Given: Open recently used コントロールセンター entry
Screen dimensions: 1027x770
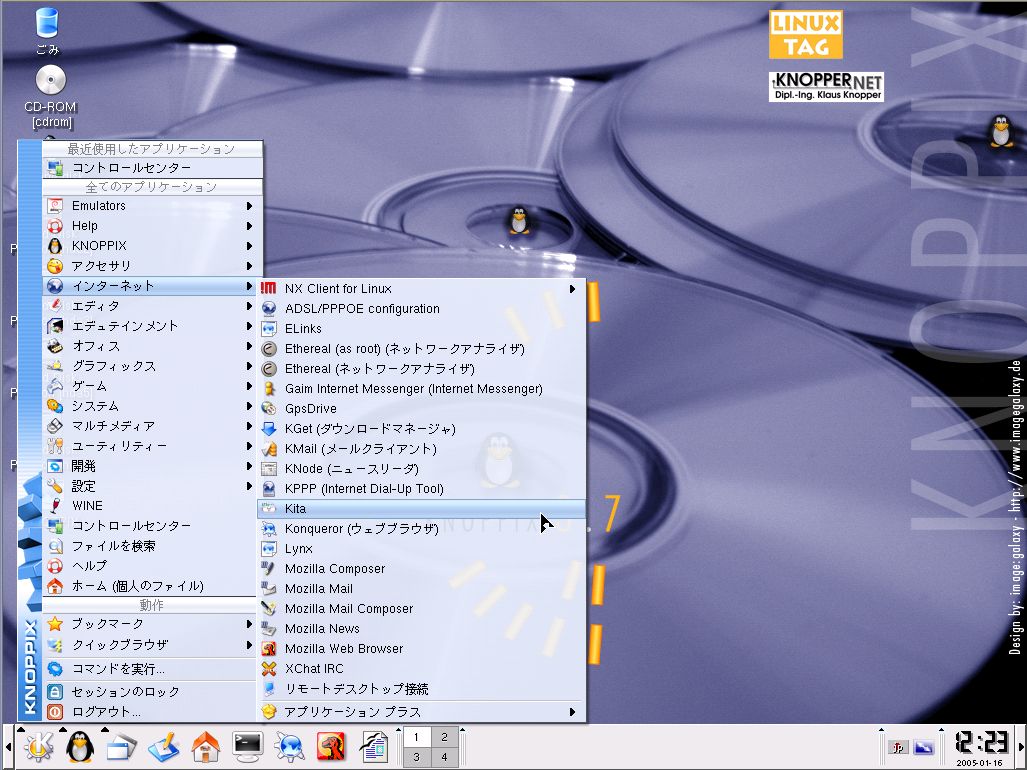Looking at the screenshot, I should pos(153,168).
